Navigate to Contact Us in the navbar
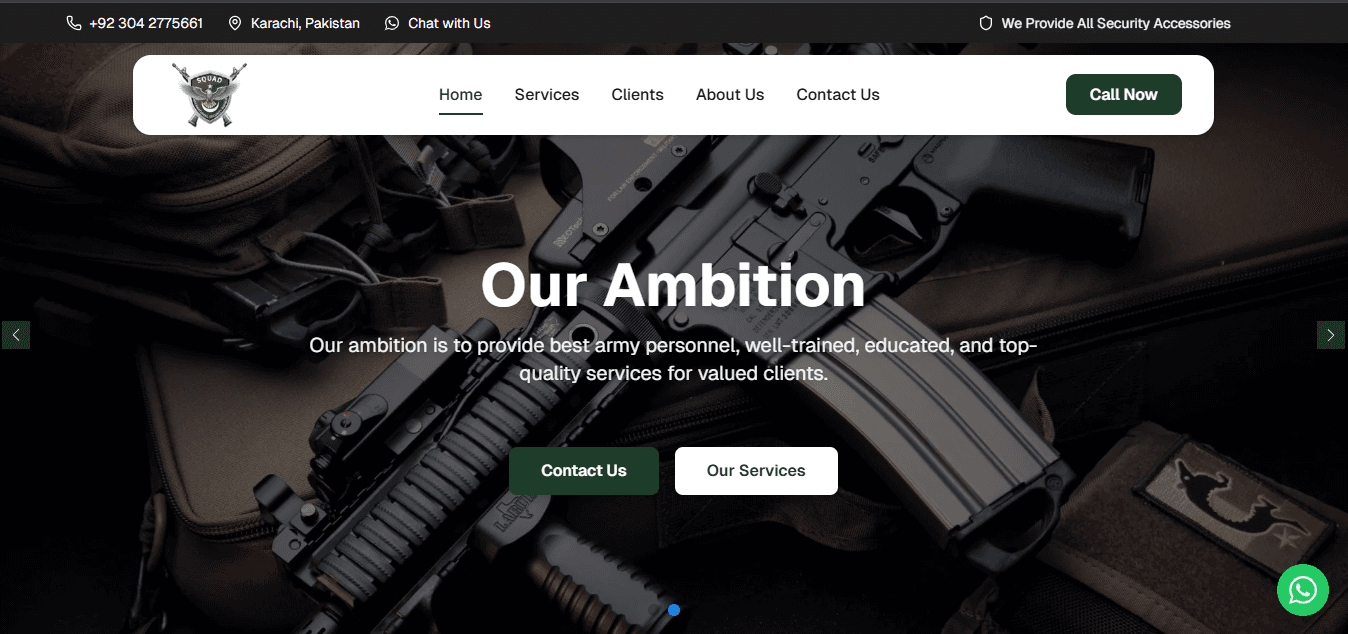Image resolution: width=1348 pixels, height=634 pixels. point(838,95)
